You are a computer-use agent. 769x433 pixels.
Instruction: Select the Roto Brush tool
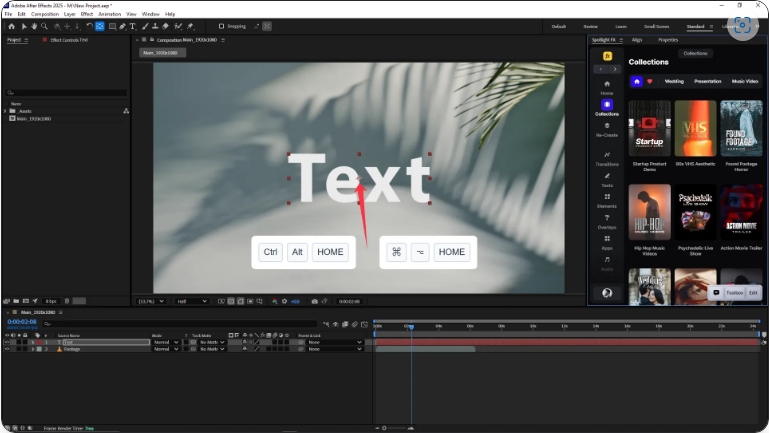tap(178, 26)
